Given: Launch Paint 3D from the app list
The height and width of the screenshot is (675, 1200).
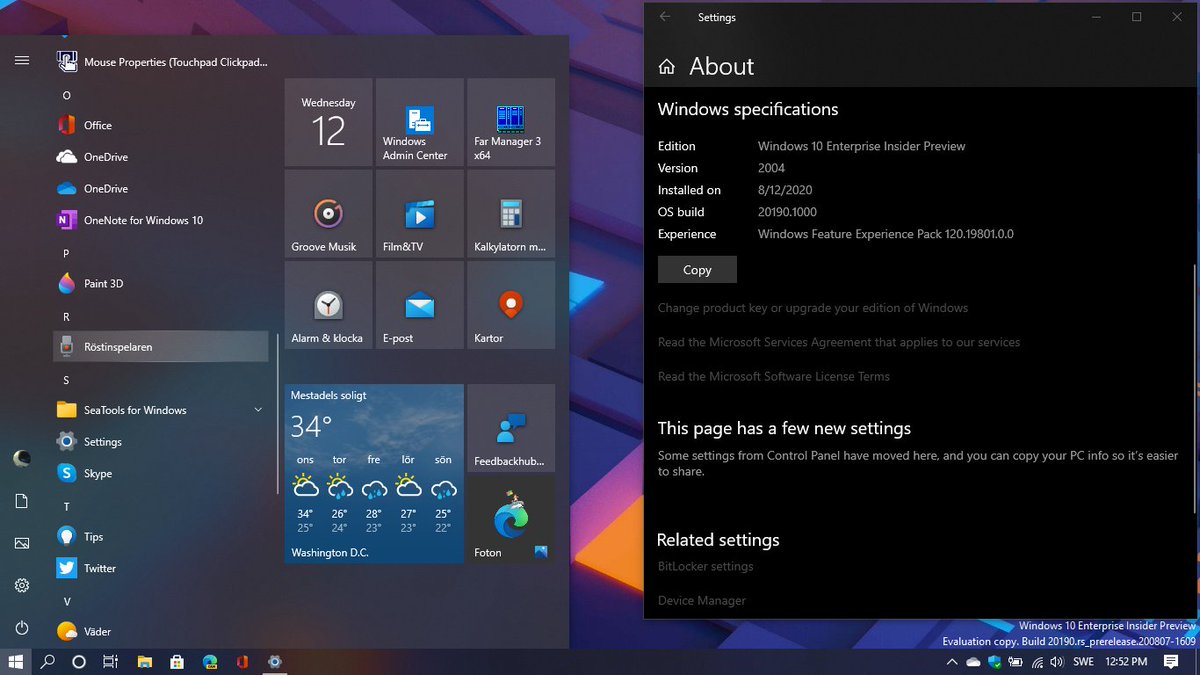Looking at the screenshot, I should click(161, 283).
